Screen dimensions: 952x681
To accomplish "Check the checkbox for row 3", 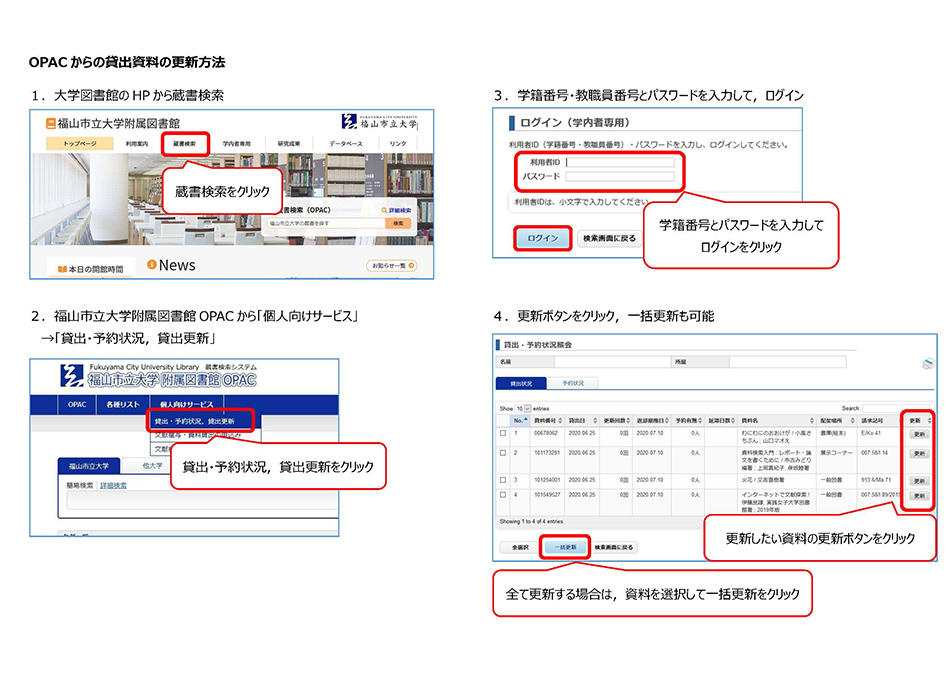I will tap(503, 480).
